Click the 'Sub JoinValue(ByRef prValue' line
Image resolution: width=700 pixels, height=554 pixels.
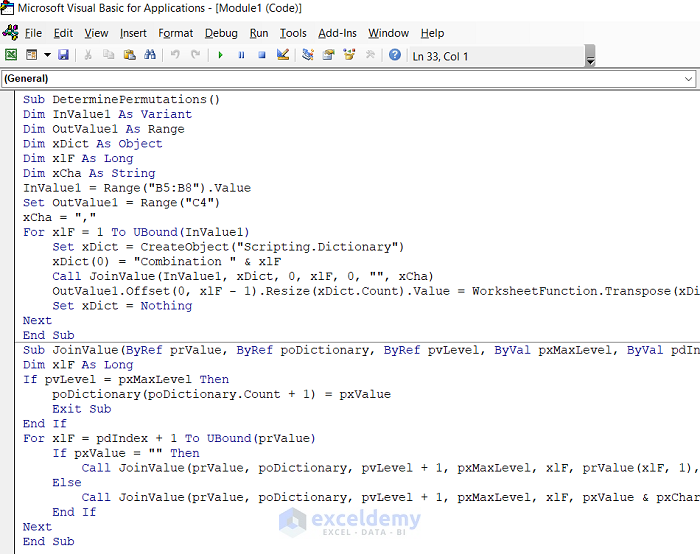[362, 350]
